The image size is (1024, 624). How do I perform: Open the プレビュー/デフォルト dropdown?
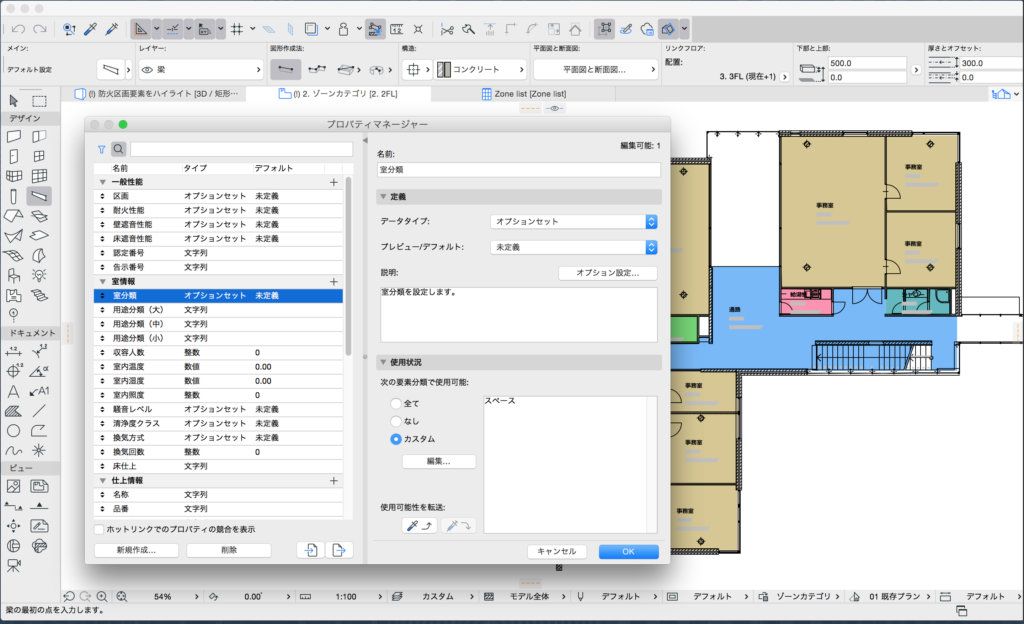(x=573, y=247)
